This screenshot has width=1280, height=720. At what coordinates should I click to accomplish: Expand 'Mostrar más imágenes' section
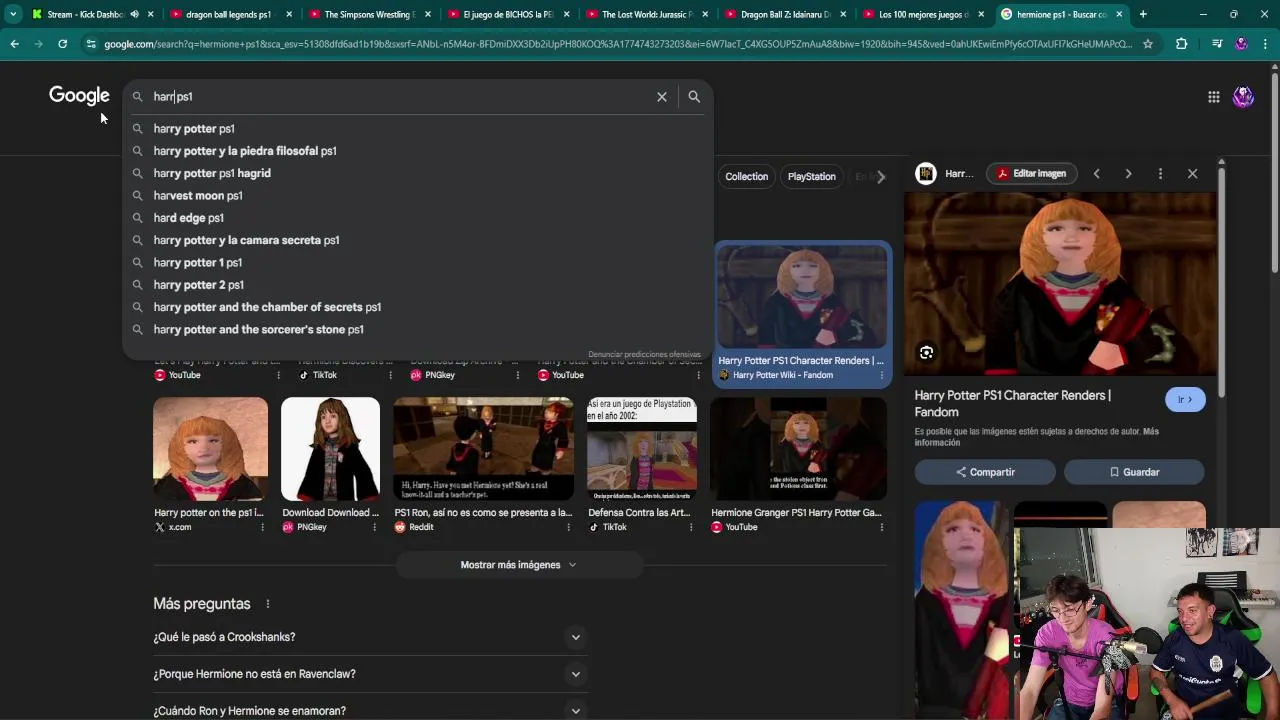(x=518, y=565)
